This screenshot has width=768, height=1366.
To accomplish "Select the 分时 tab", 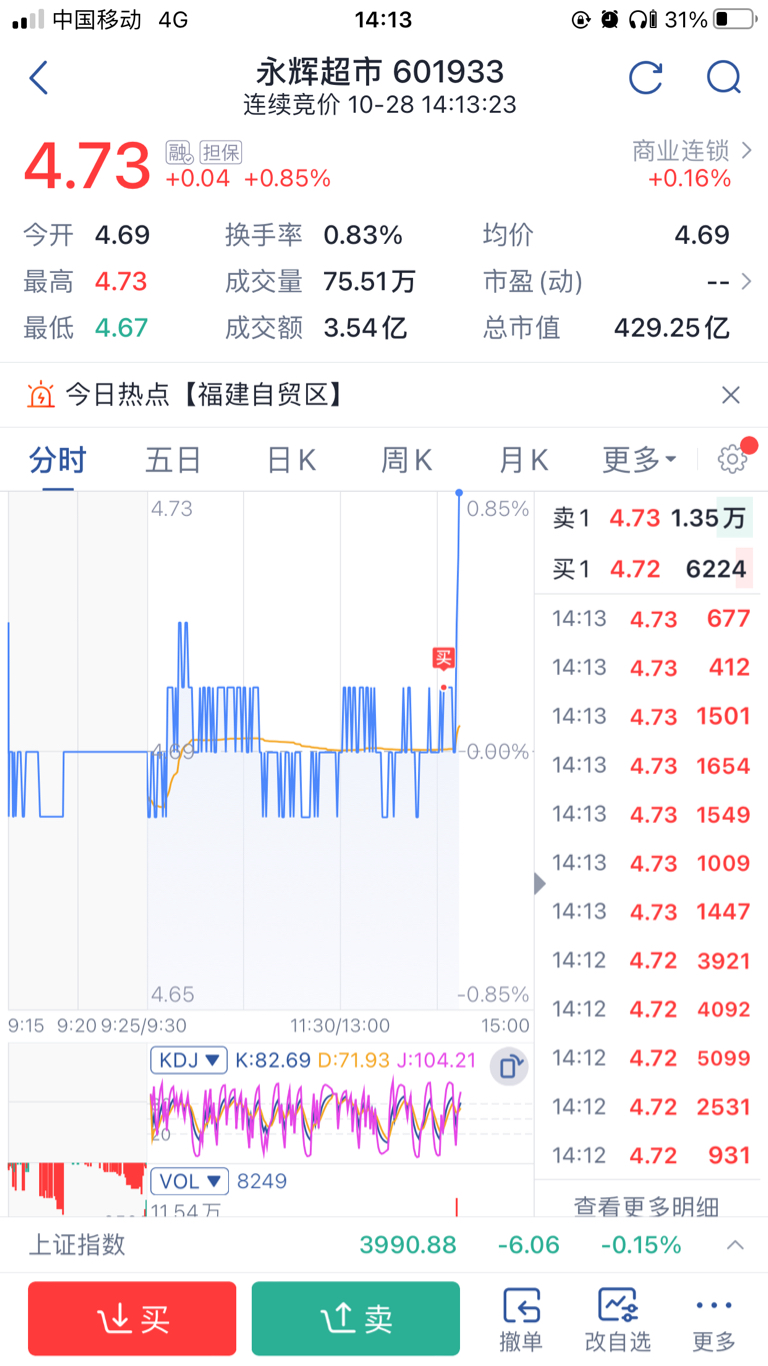I will (58, 460).
